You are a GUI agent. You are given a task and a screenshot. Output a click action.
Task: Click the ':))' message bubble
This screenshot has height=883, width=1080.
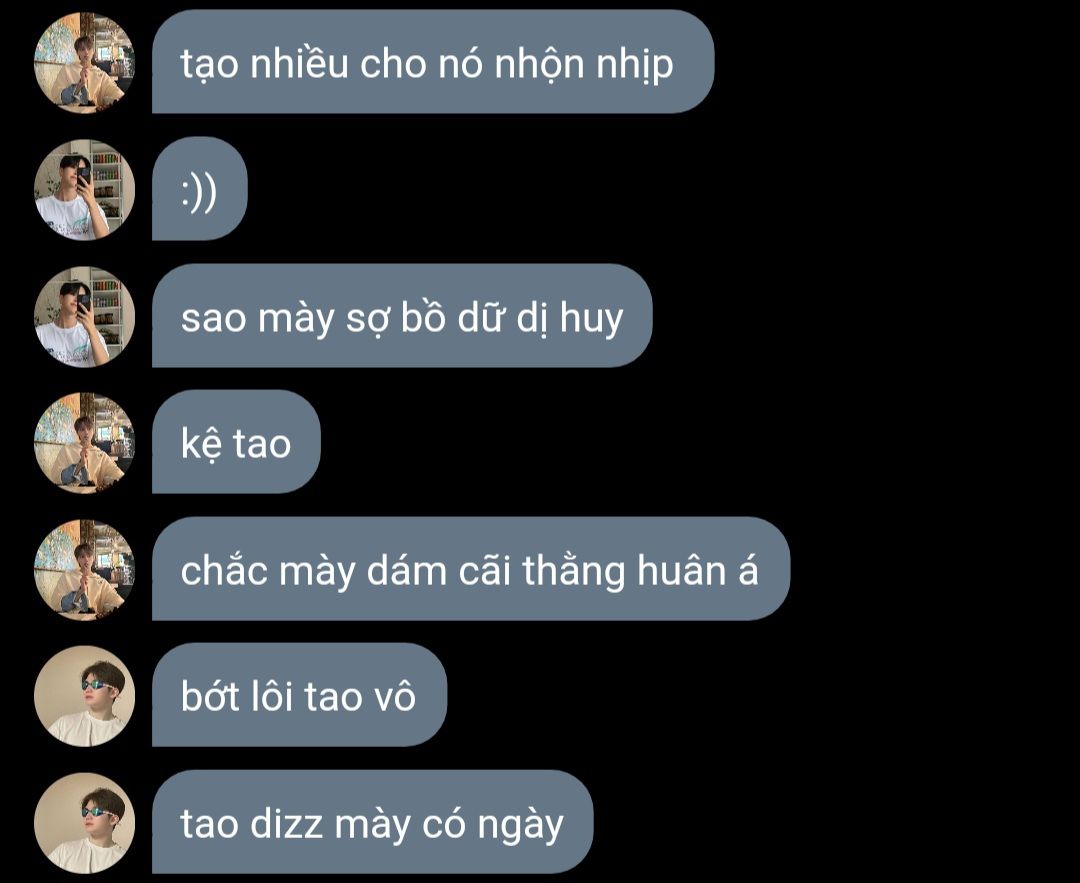[199, 189]
